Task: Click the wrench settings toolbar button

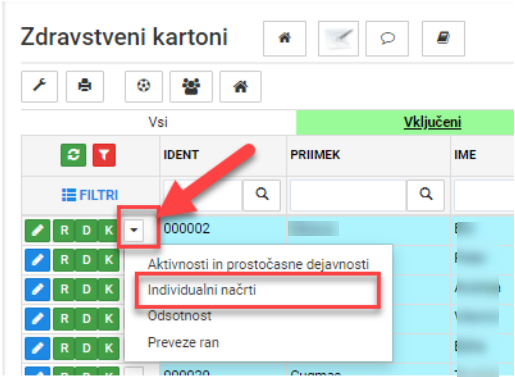Action: 39,86
